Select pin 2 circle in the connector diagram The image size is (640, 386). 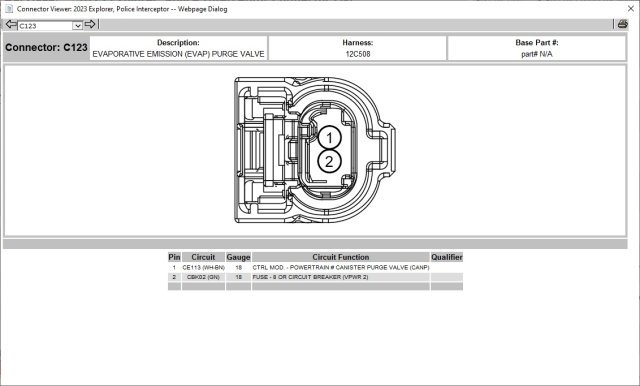click(329, 162)
